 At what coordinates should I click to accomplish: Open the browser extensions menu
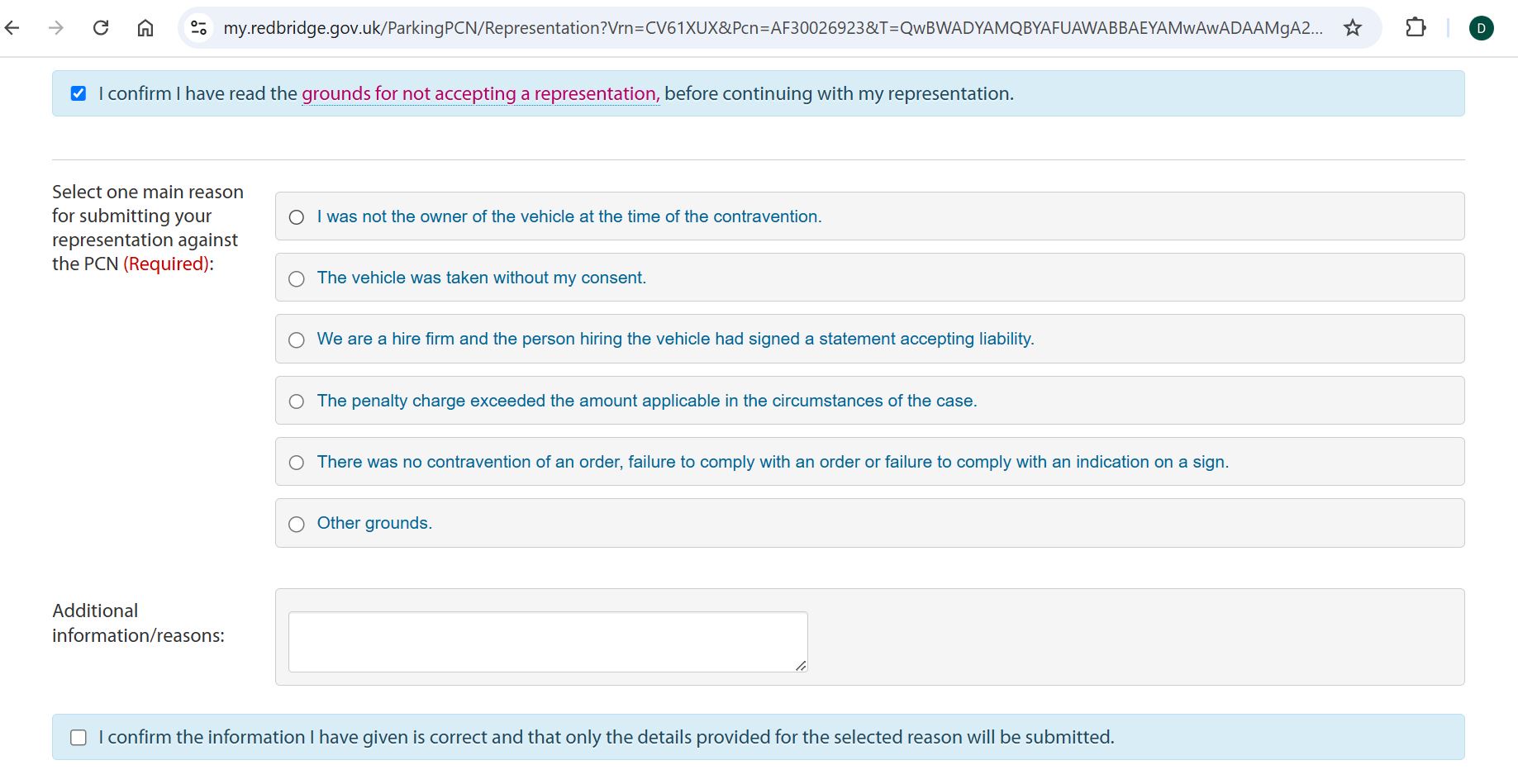1416,28
